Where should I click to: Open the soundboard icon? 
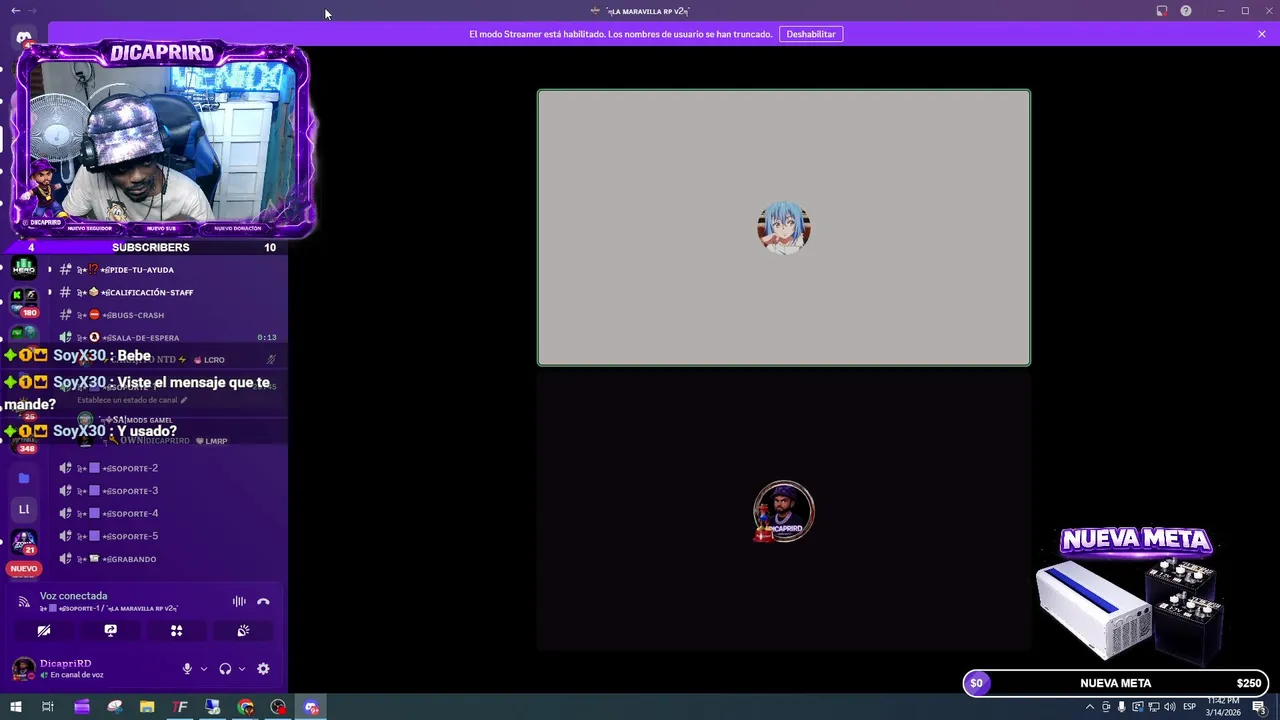click(x=243, y=631)
